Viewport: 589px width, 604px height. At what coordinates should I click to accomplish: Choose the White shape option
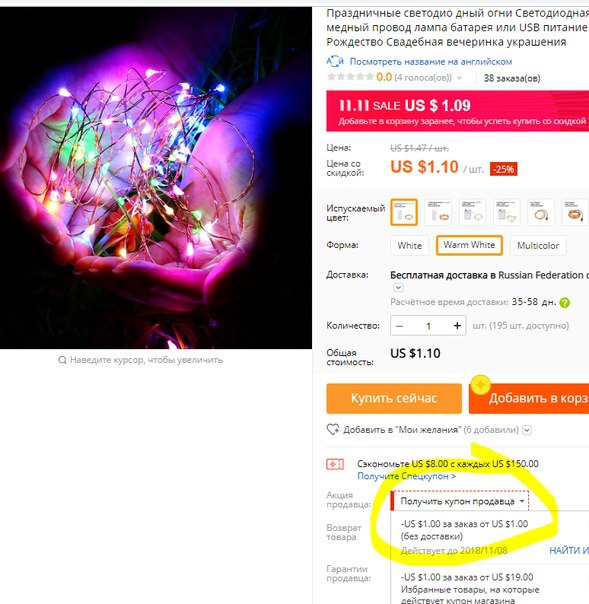[409, 246]
